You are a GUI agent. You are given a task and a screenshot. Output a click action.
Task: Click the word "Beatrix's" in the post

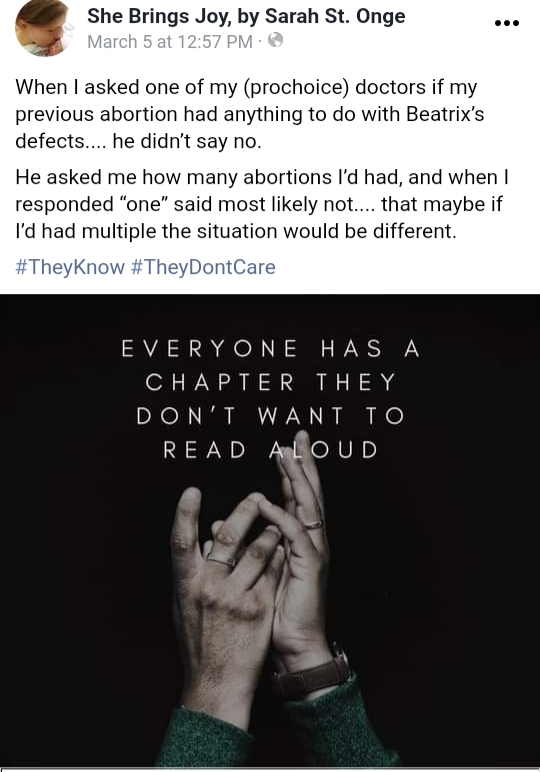(x=445, y=114)
